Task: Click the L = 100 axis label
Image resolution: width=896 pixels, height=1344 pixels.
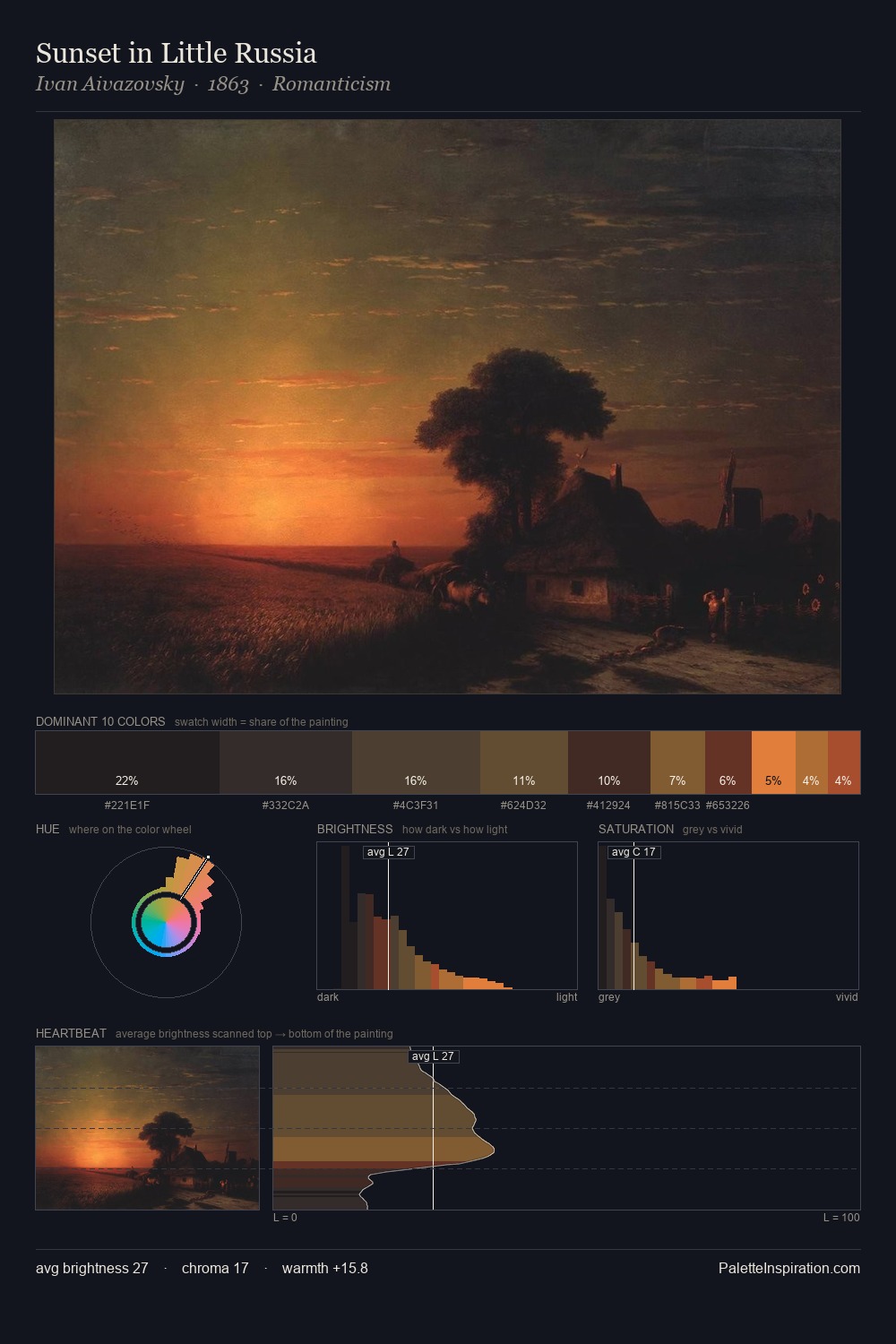Action: [x=841, y=1218]
